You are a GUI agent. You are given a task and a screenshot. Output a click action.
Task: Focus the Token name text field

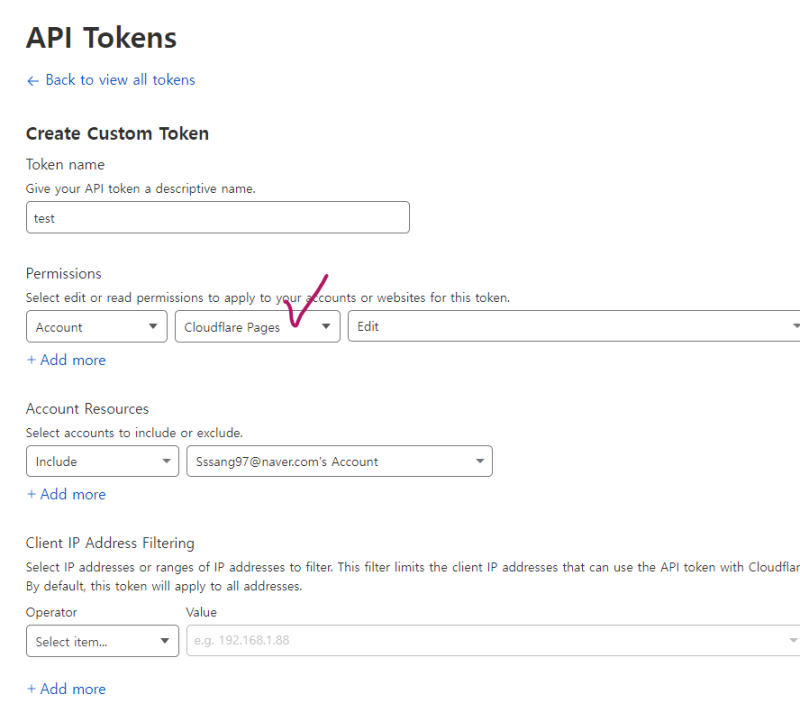click(217, 218)
